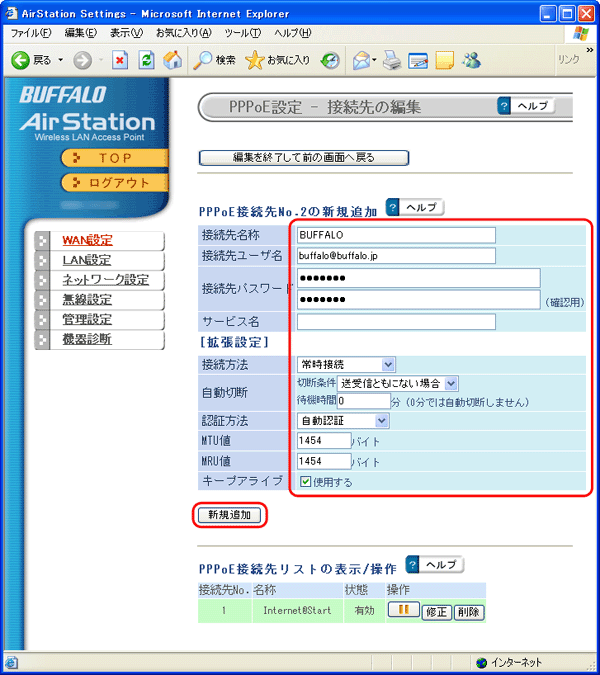Click the Discuss note toolbar icon

point(445,60)
